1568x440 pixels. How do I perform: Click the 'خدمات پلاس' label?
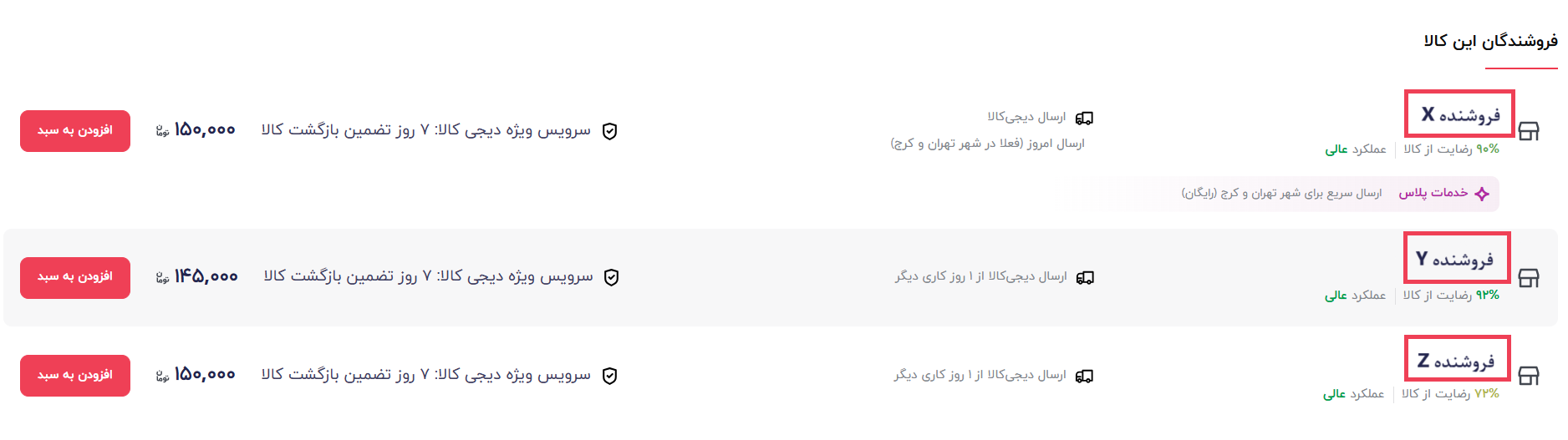click(x=1433, y=193)
